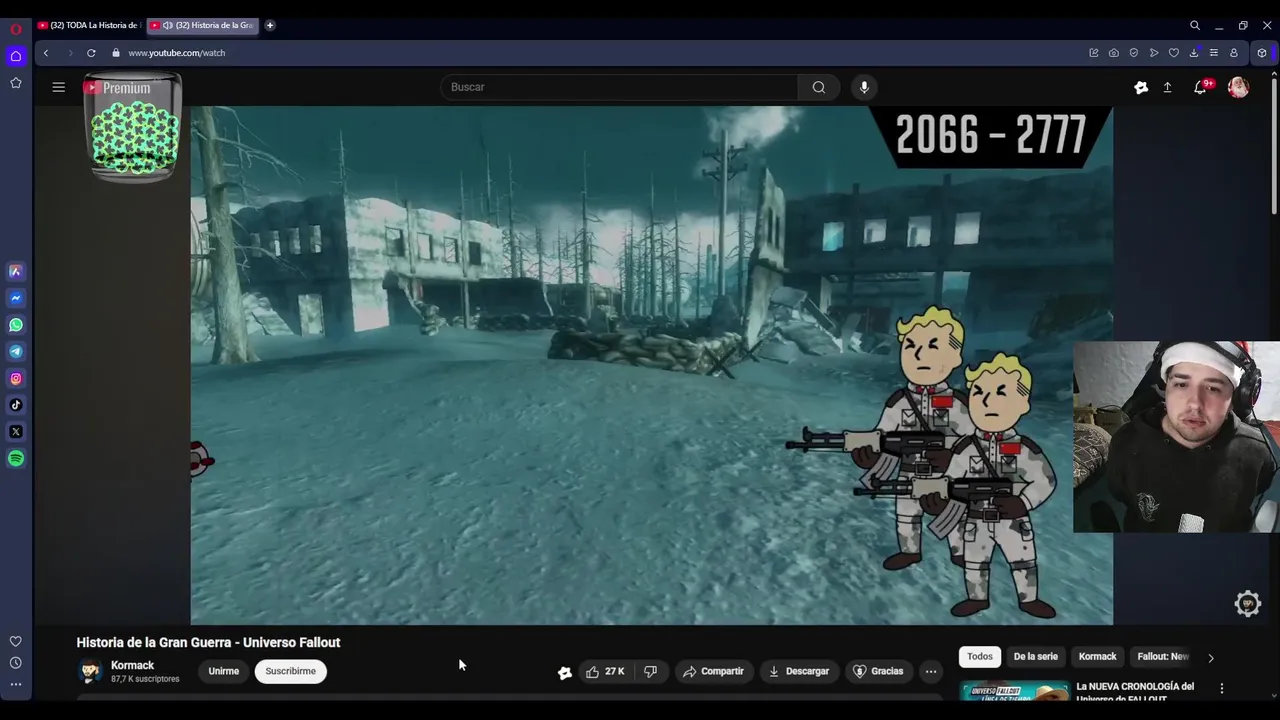This screenshot has height=720, width=1280.
Task: Like the video (27 K)
Action: (x=606, y=671)
